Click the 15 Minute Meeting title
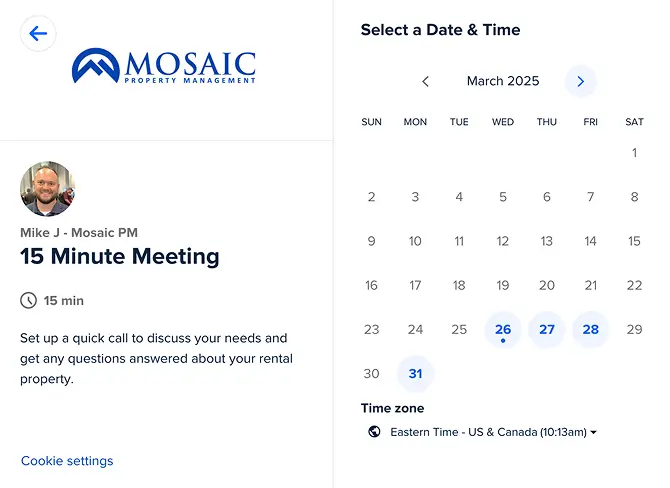This screenshot has height=488, width=670. click(120, 257)
